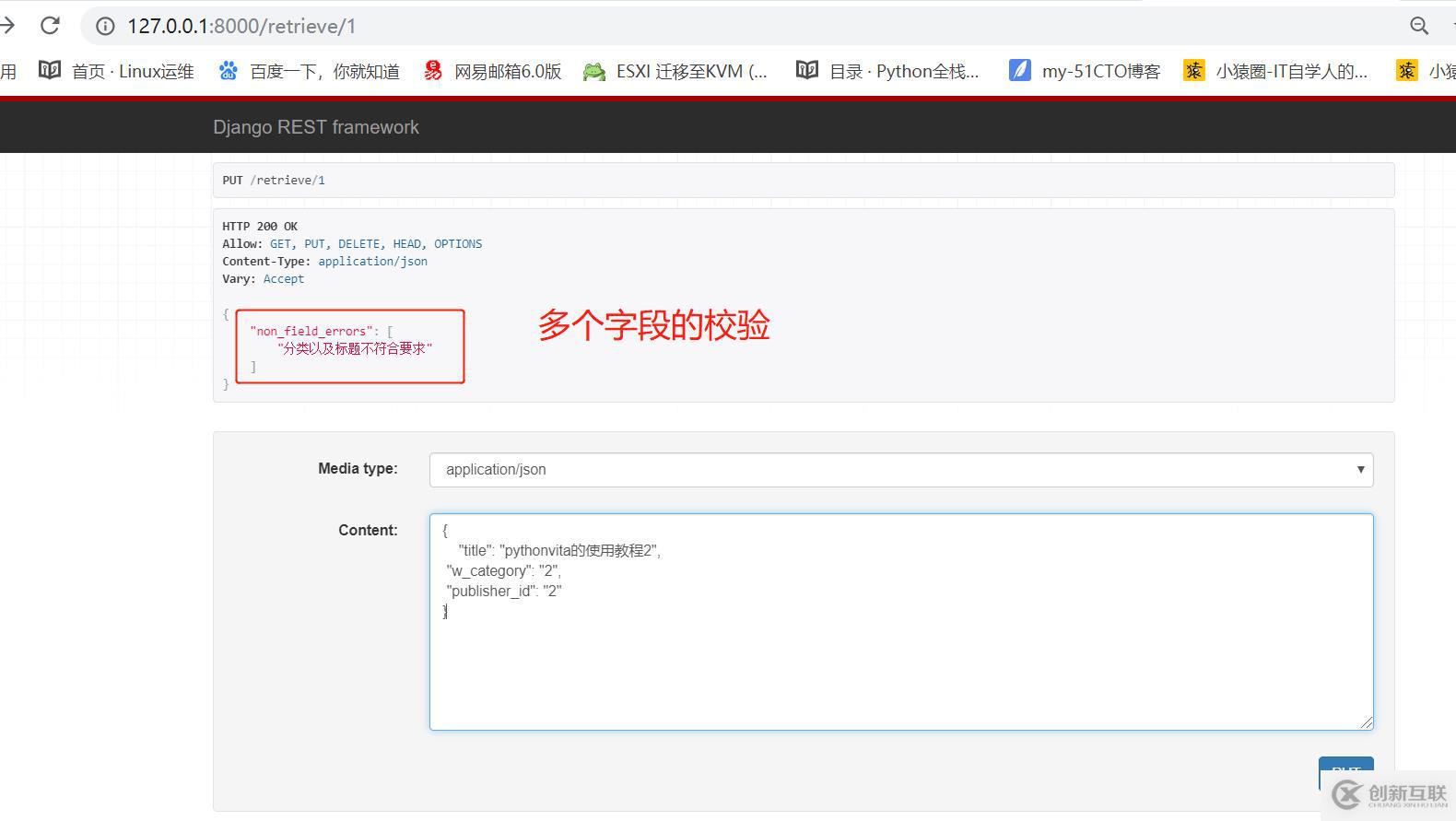Open site information icon in address bar
Viewport: 1456px width, 821px height.
[105, 26]
